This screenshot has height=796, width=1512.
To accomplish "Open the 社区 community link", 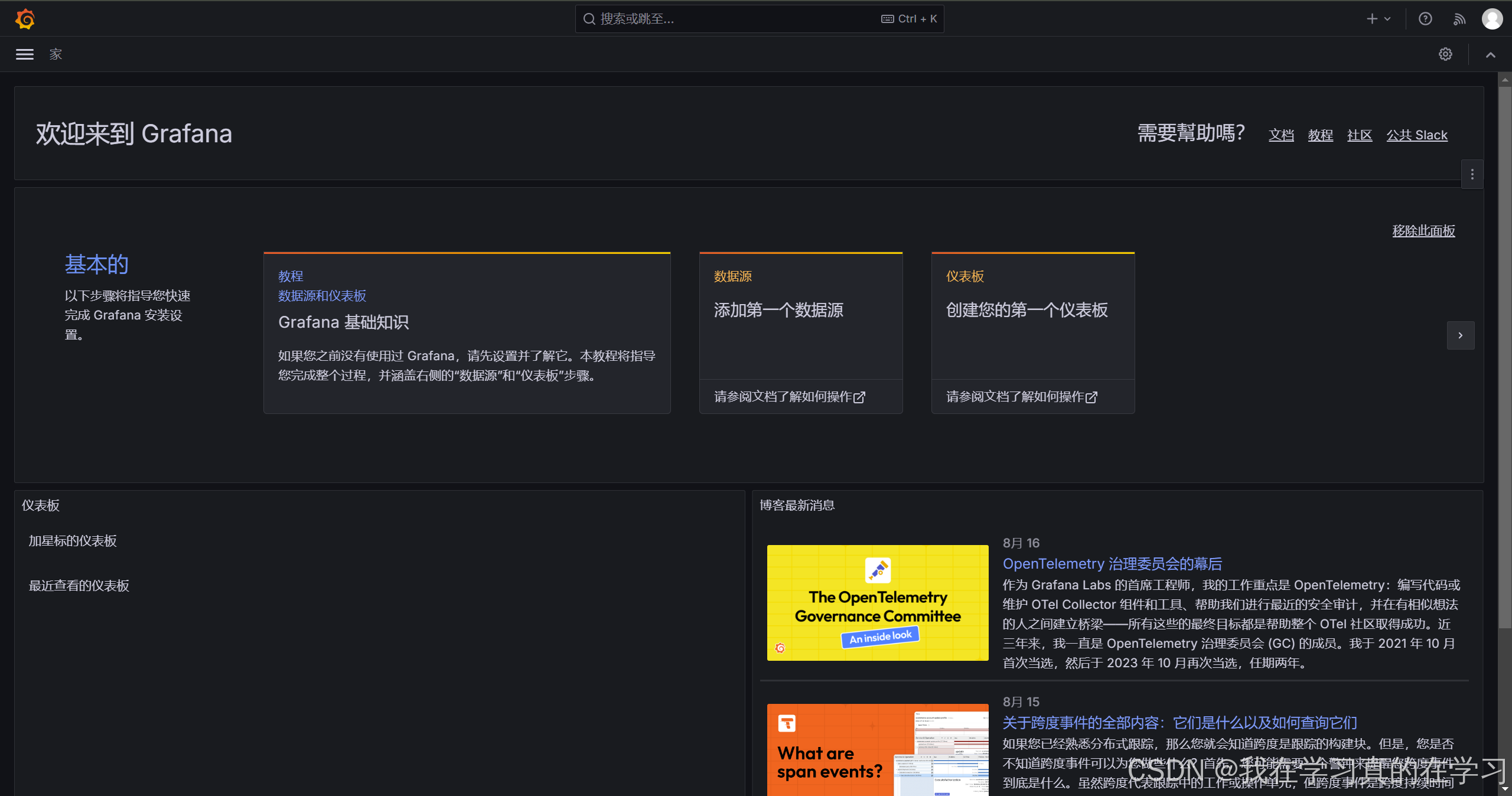I will coord(1360,135).
